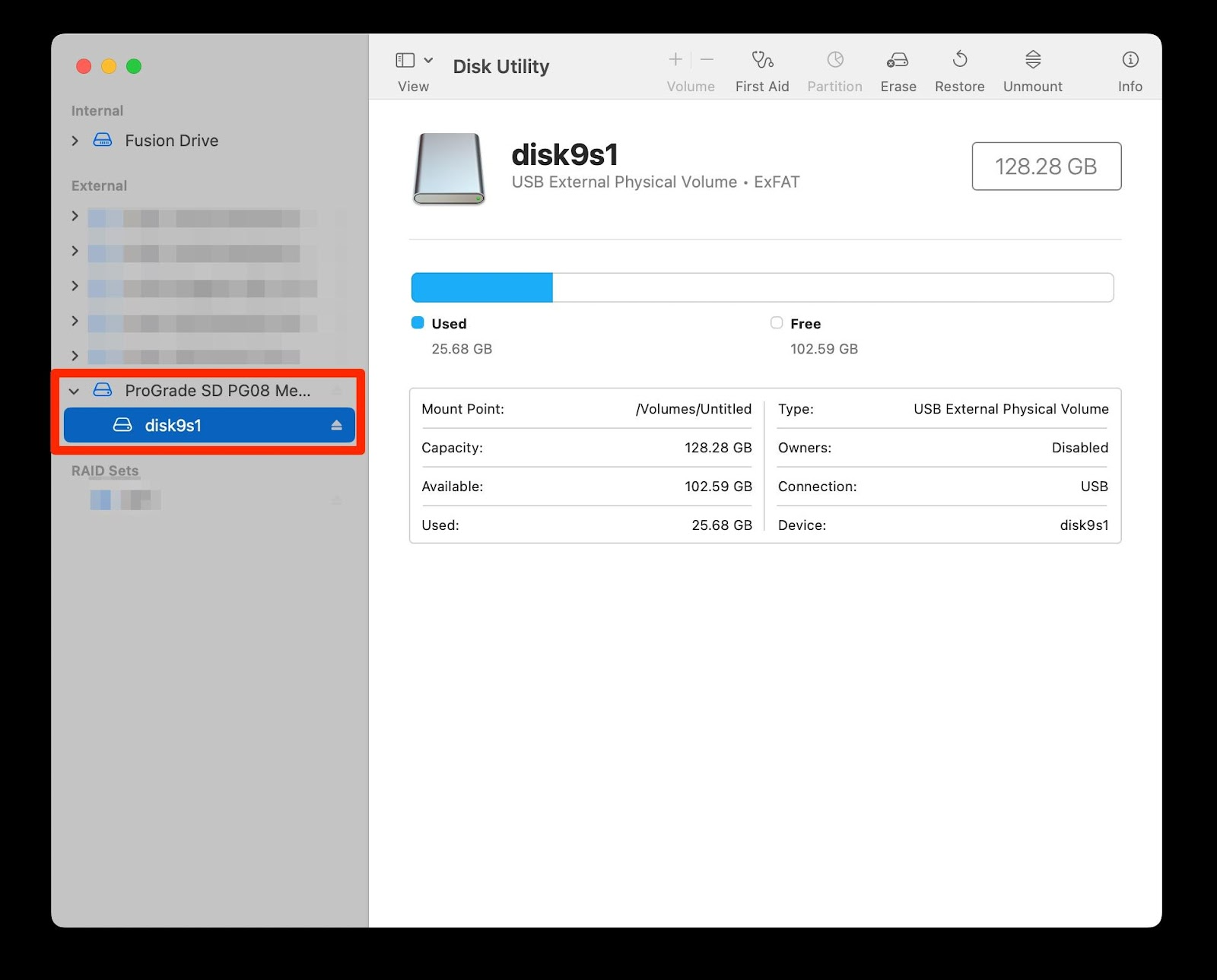Expand the Fusion Drive entry
This screenshot has width=1217, height=980.
click(x=75, y=141)
